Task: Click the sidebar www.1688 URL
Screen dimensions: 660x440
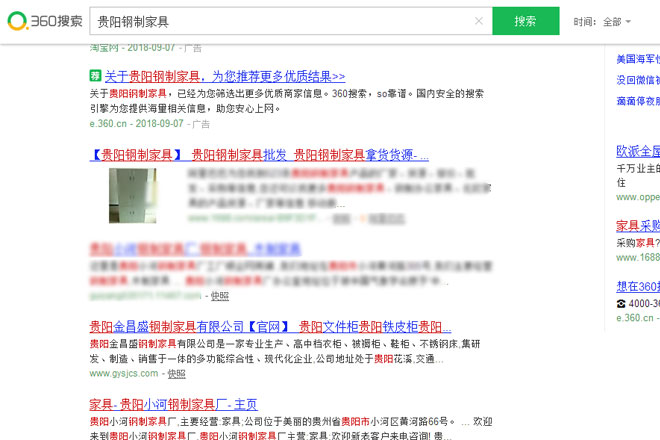Action: tap(638, 257)
